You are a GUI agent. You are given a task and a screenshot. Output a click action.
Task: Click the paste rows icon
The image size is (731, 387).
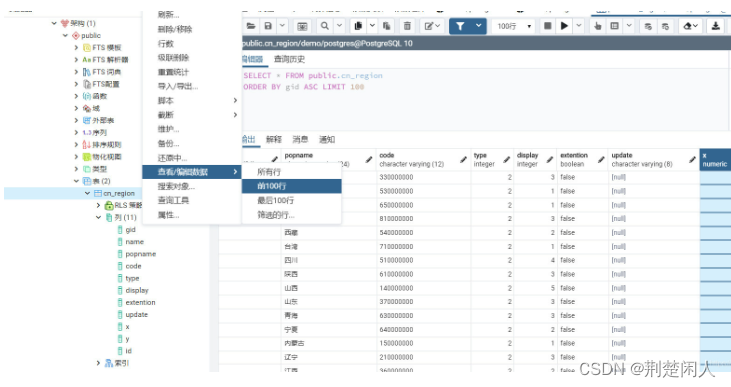pos(386,26)
